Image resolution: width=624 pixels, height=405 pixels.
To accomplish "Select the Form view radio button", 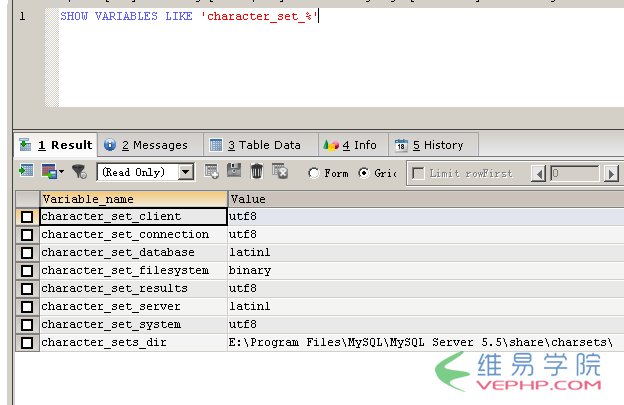I will (x=314, y=173).
